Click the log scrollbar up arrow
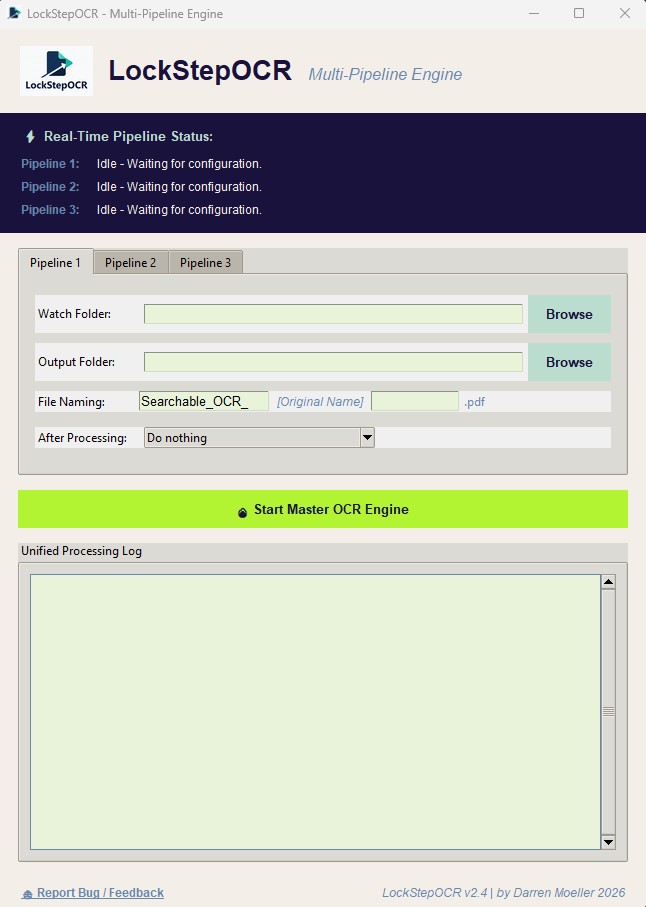Screen dimensions: 646x907 608,582
